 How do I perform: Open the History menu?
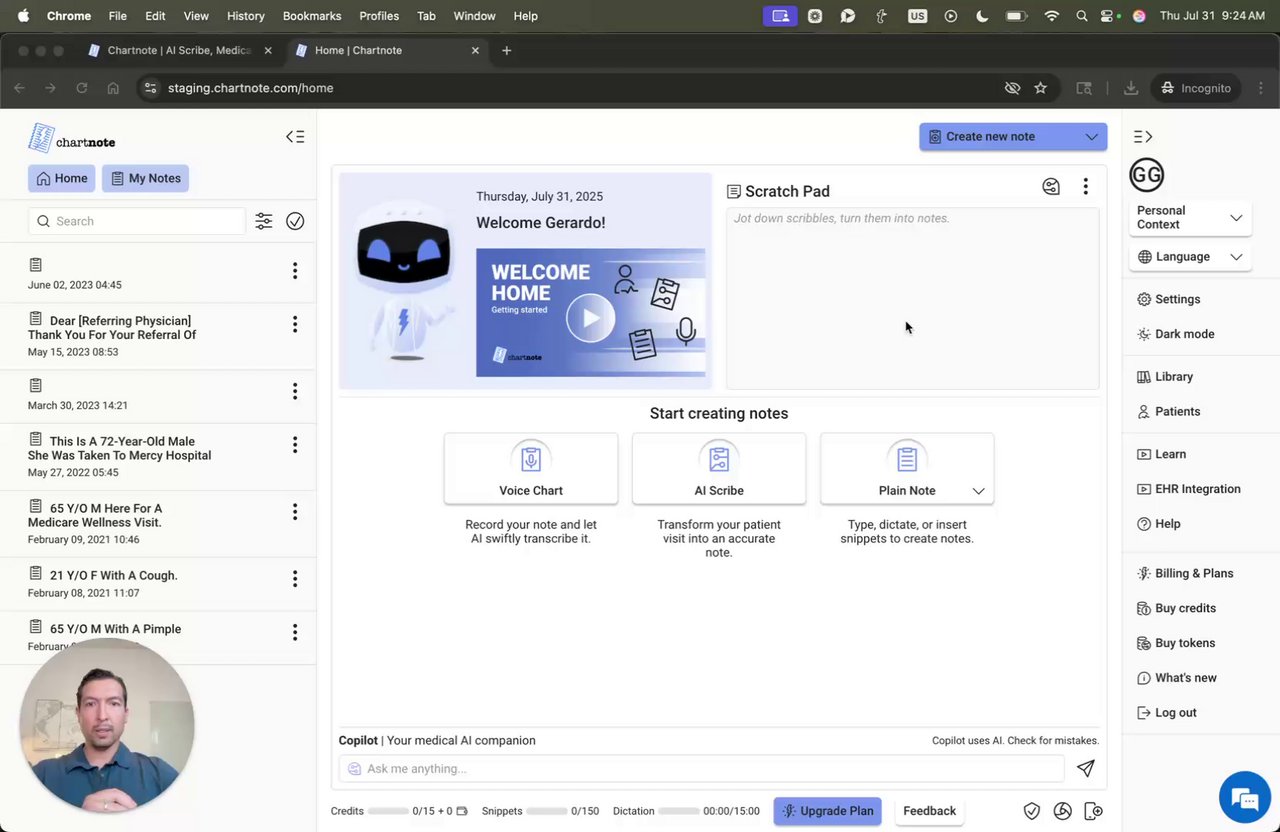click(x=245, y=16)
